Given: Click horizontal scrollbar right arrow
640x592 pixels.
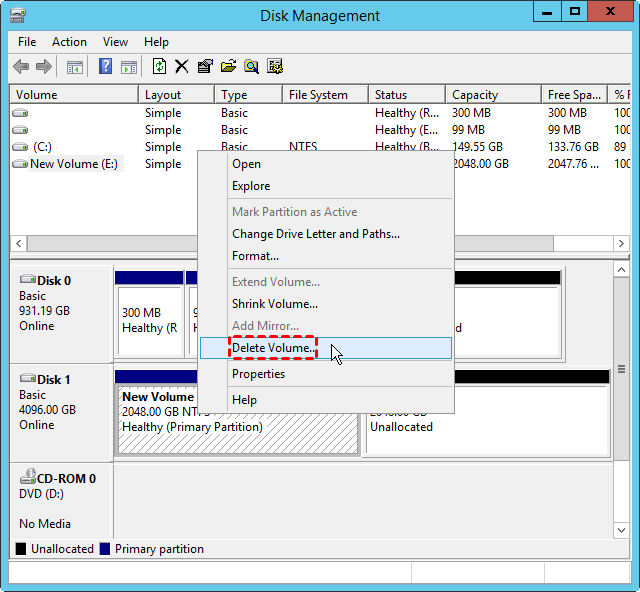Looking at the screenshot, I should pos(621,244).
